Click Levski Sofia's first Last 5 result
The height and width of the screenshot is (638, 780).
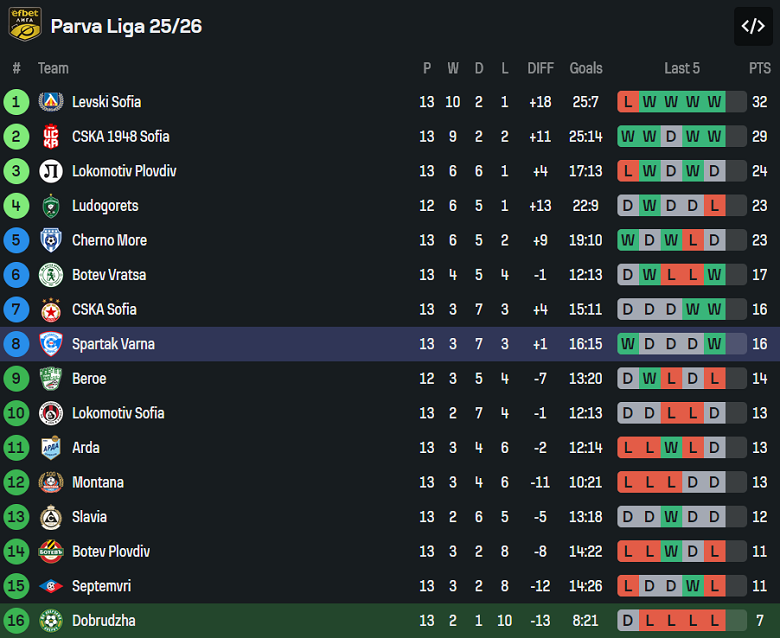628,102
